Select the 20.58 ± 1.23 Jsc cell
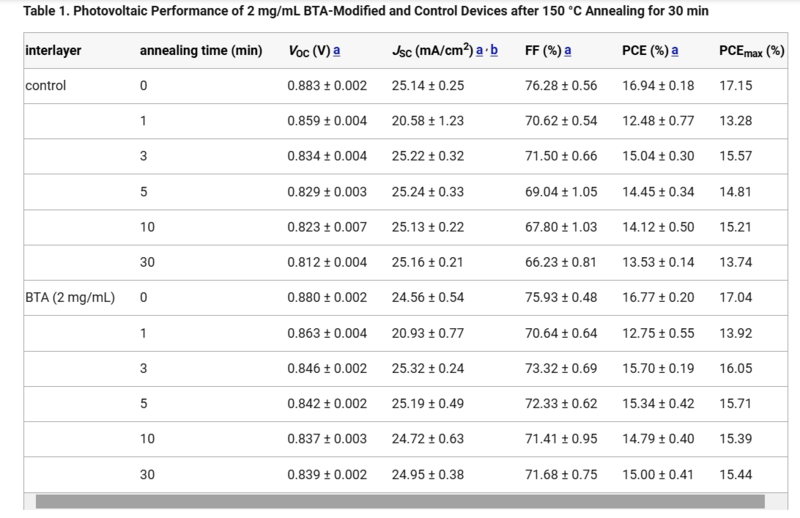This screenshot has width=800, height=518. click(428, 121)
